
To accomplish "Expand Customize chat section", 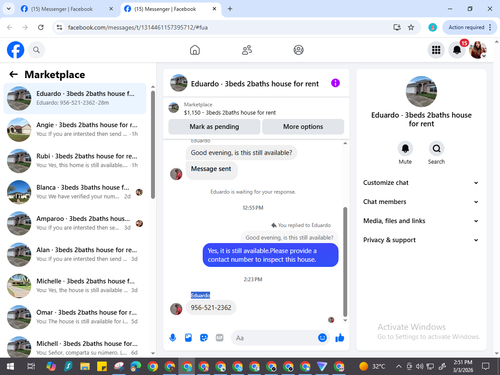I will [x=421, y=183].
